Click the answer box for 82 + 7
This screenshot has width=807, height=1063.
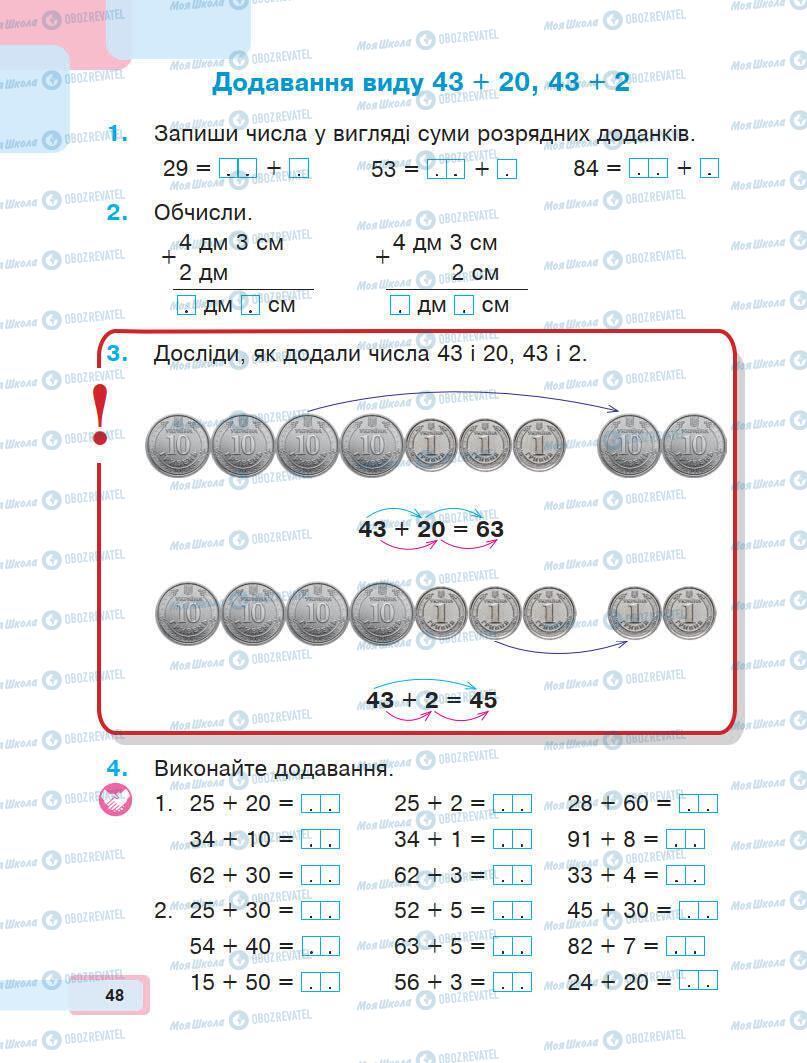coord(686,946)
